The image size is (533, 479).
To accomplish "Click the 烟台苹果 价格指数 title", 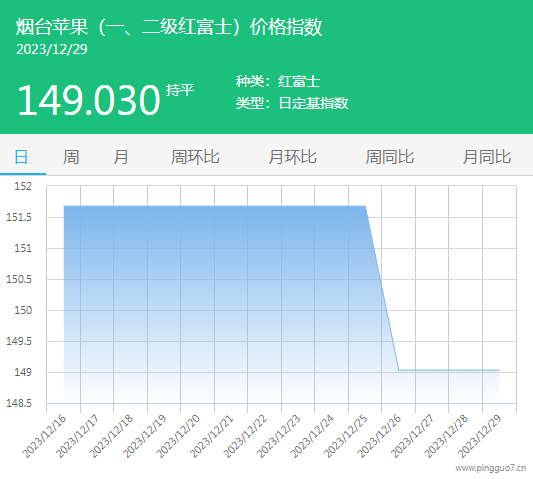I will point(169,27).
